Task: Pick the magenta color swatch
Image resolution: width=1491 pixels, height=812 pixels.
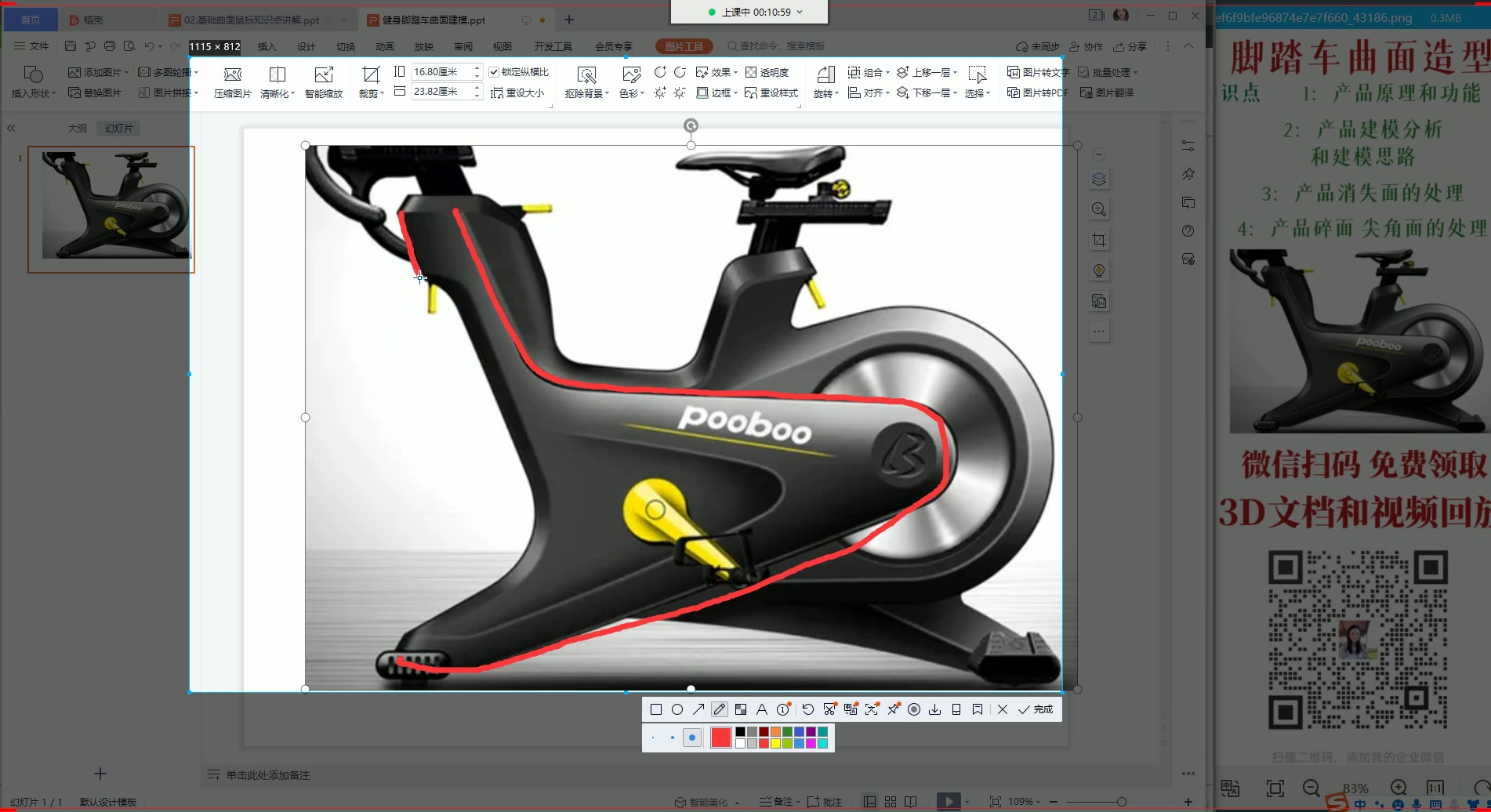Action: pos(811,743)
